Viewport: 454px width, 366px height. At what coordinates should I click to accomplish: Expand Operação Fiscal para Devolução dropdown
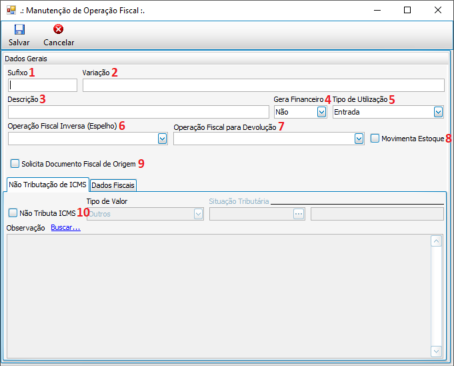point(359,138)
